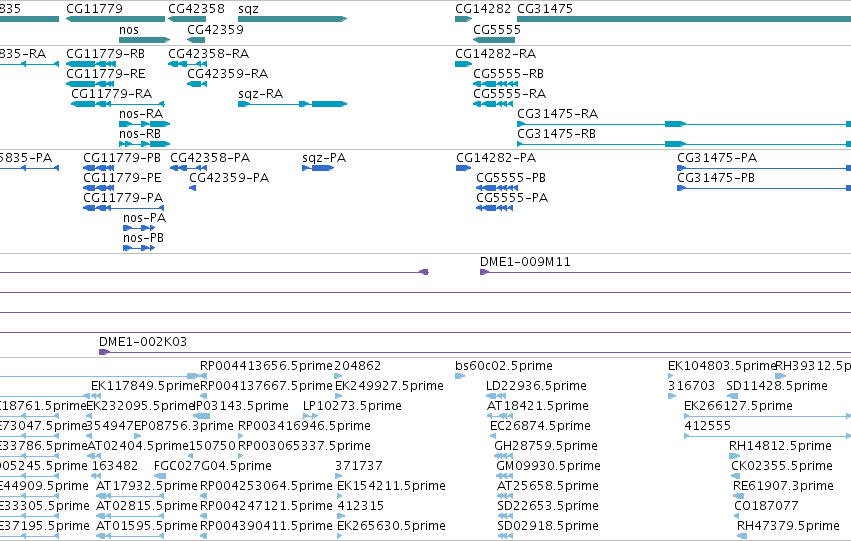The width and height of the screenshot is (851, 541).
Task: Click the nos gene feature
Action: 144,40
